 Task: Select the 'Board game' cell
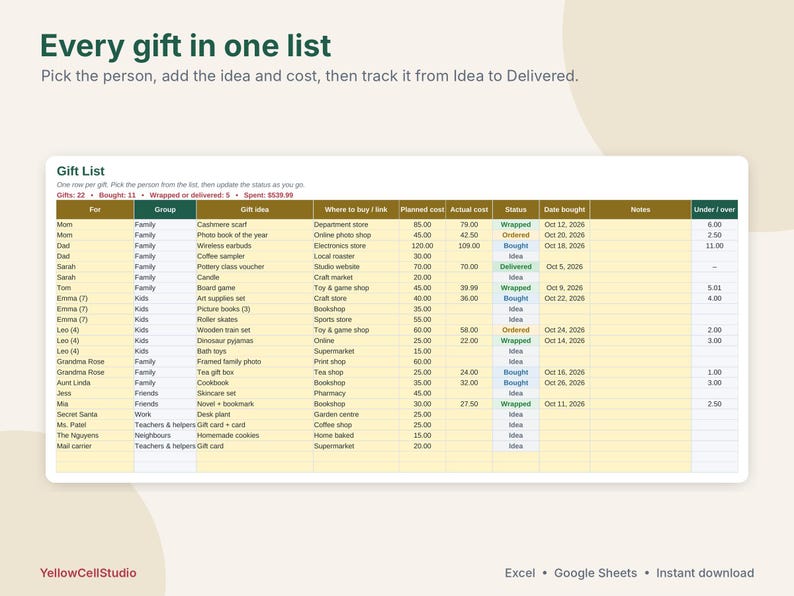255,288
